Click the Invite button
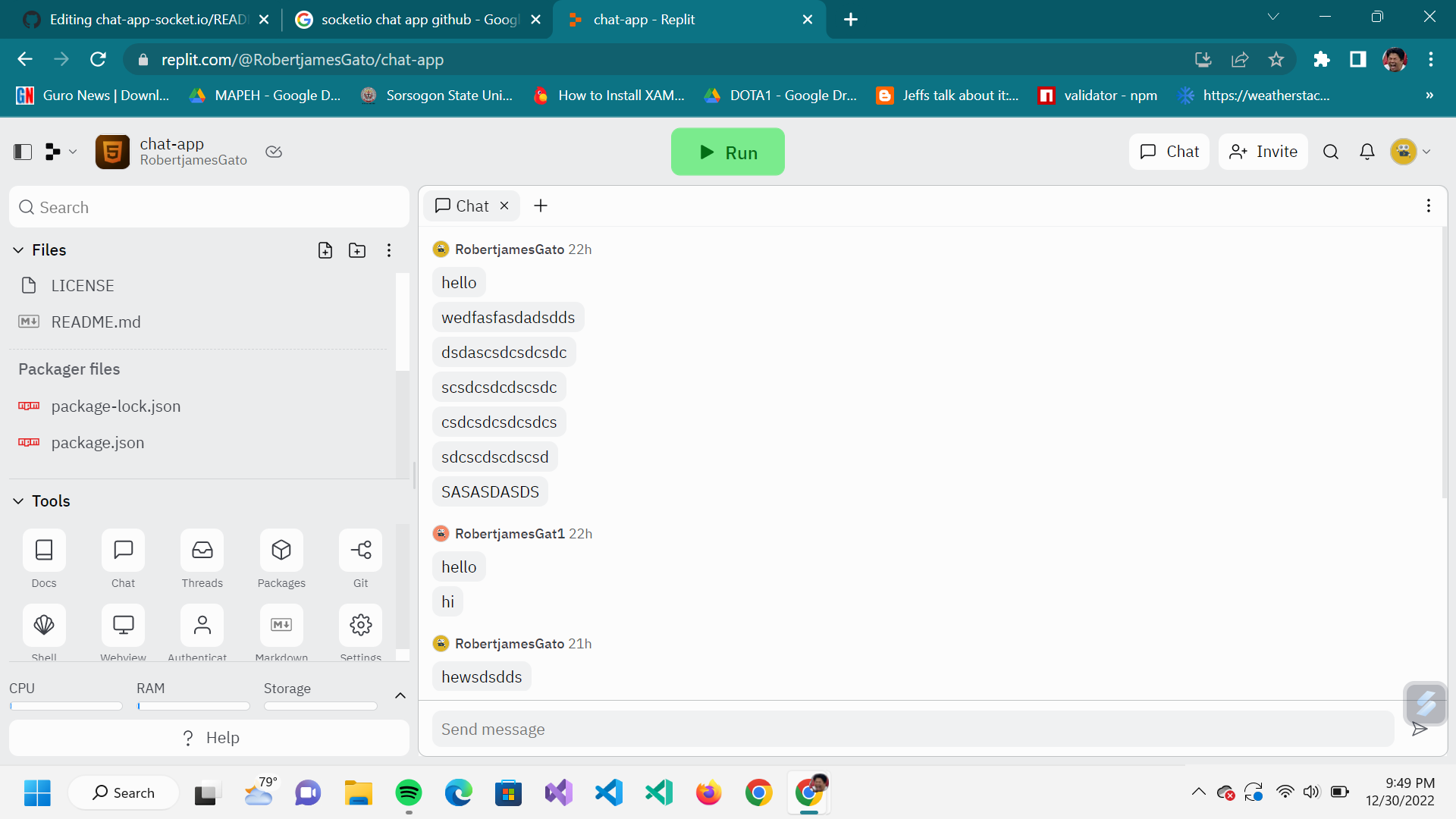Image resolution: width=1456 pixels, height=819 pixels. click(x=1263, y=152)
